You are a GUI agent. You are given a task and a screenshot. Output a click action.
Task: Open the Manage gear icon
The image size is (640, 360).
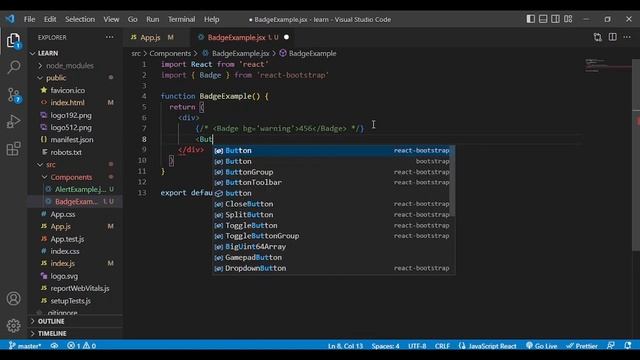tap(13, 326)
